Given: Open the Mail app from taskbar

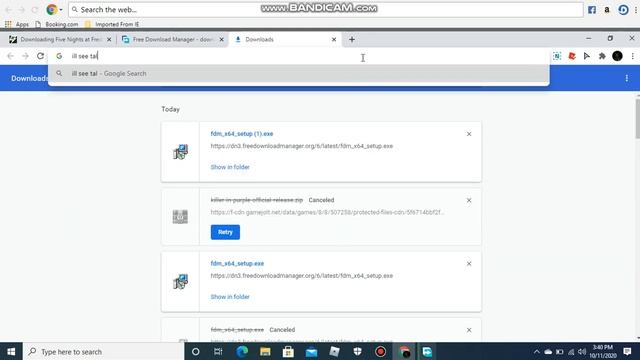Looking at the screenshot, I should (311, 351).
